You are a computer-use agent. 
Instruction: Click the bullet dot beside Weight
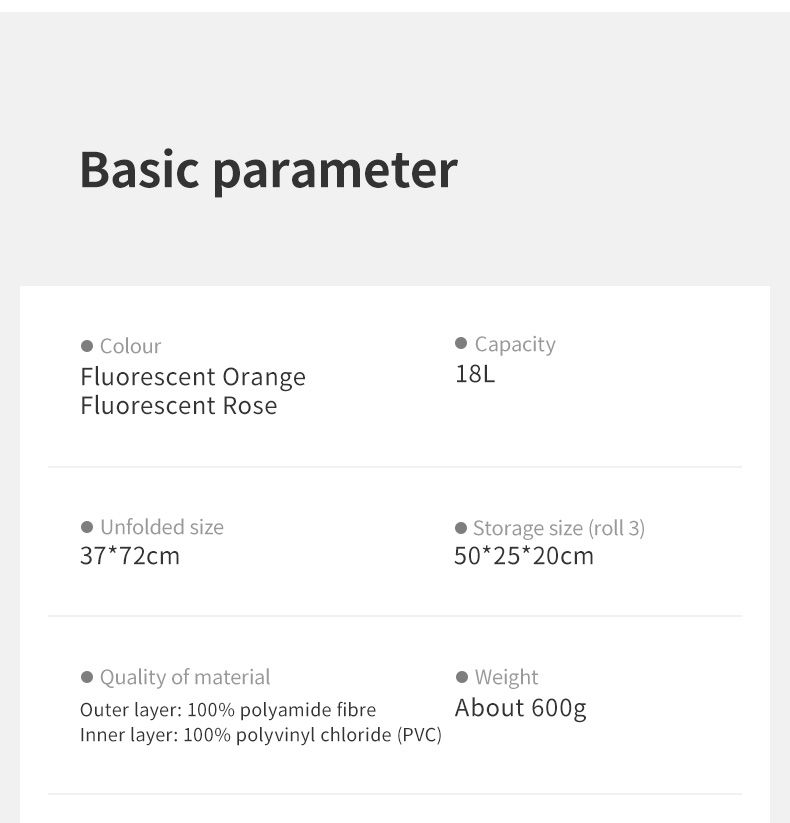click(462, 677)
